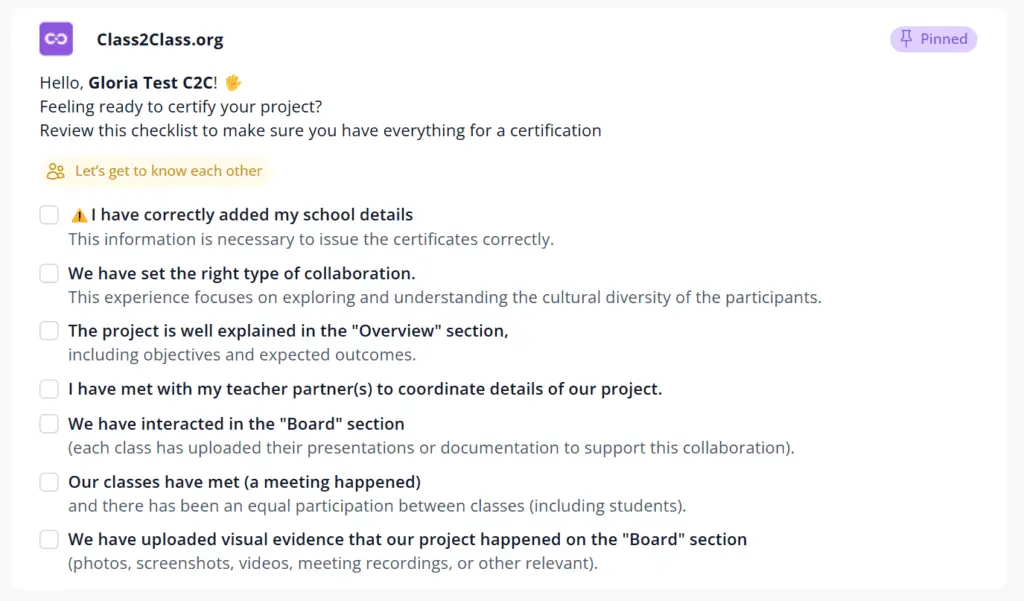1024x601 pixels.
Task: Check 'We have set the right type of collaboration'
Action: (x=49, y=273)
